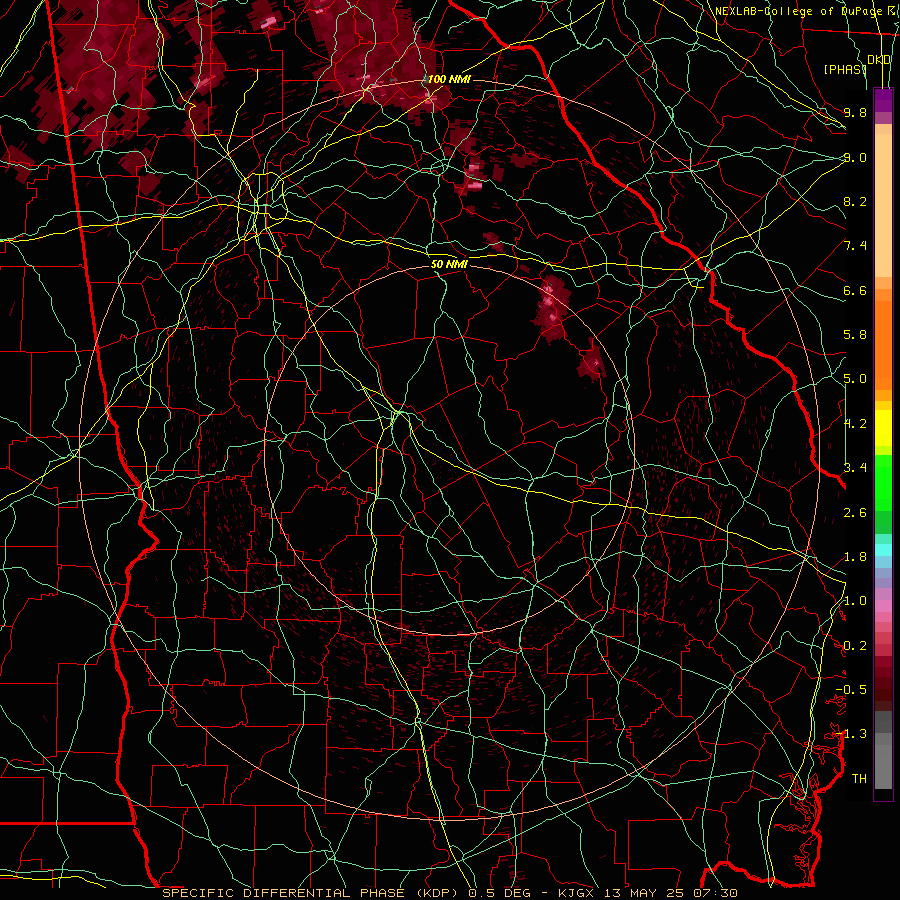Click the TH label on the color scale
900x900 pixels.
859,779
